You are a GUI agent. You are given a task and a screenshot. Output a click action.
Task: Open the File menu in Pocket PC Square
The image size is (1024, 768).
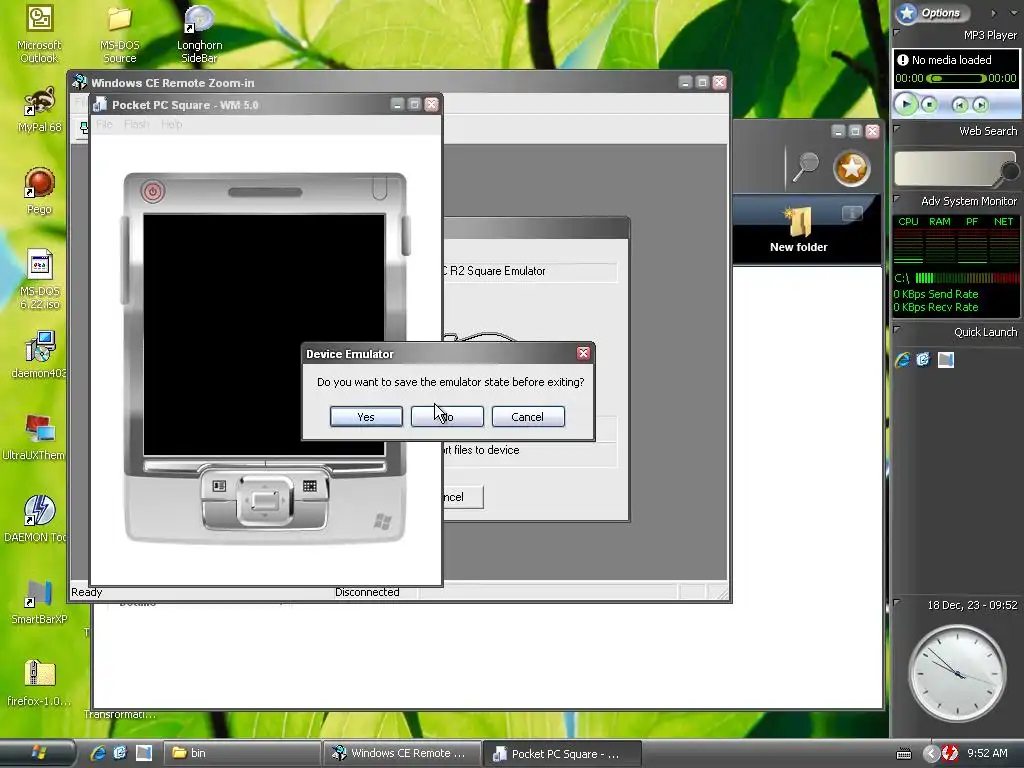pos(104,124)
